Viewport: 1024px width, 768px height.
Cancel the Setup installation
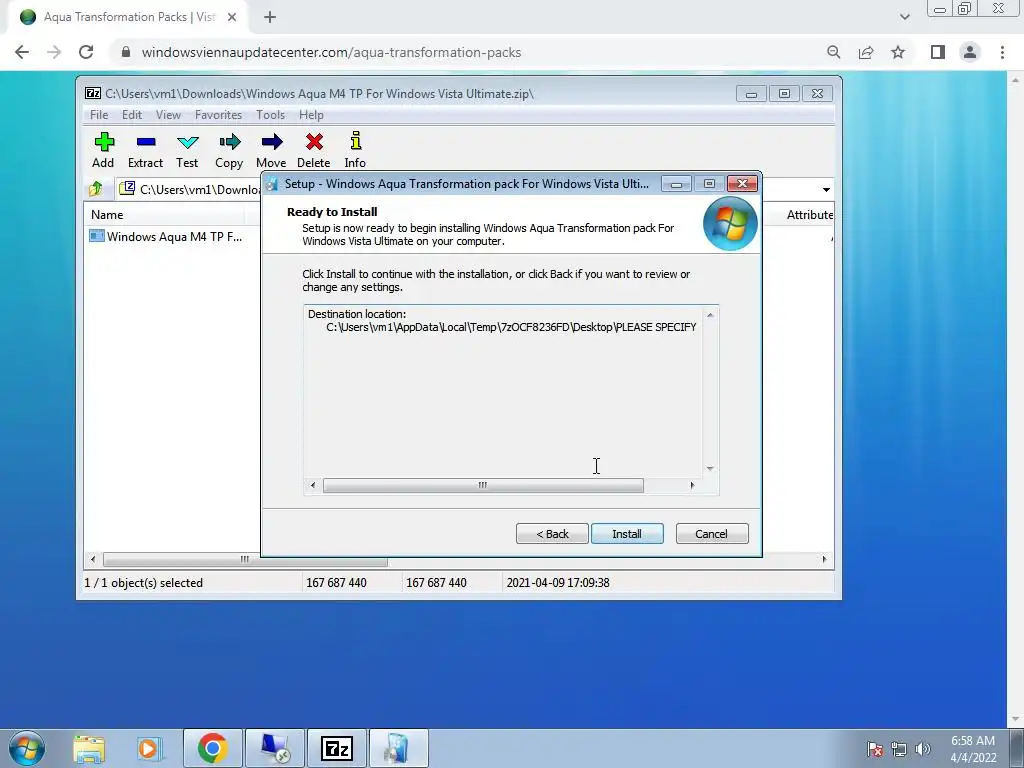click(x=712, y=534)
